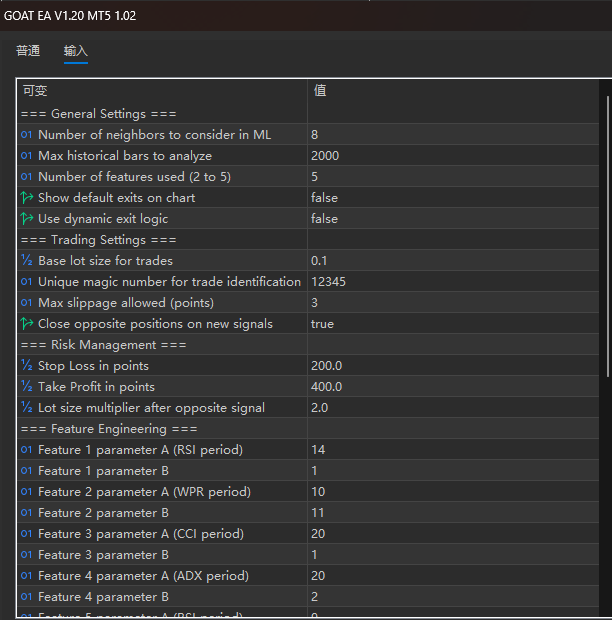Screen dimensions: 612x620
Task: Click the vertical scrollbar thumb
Action: pos(608,236)
